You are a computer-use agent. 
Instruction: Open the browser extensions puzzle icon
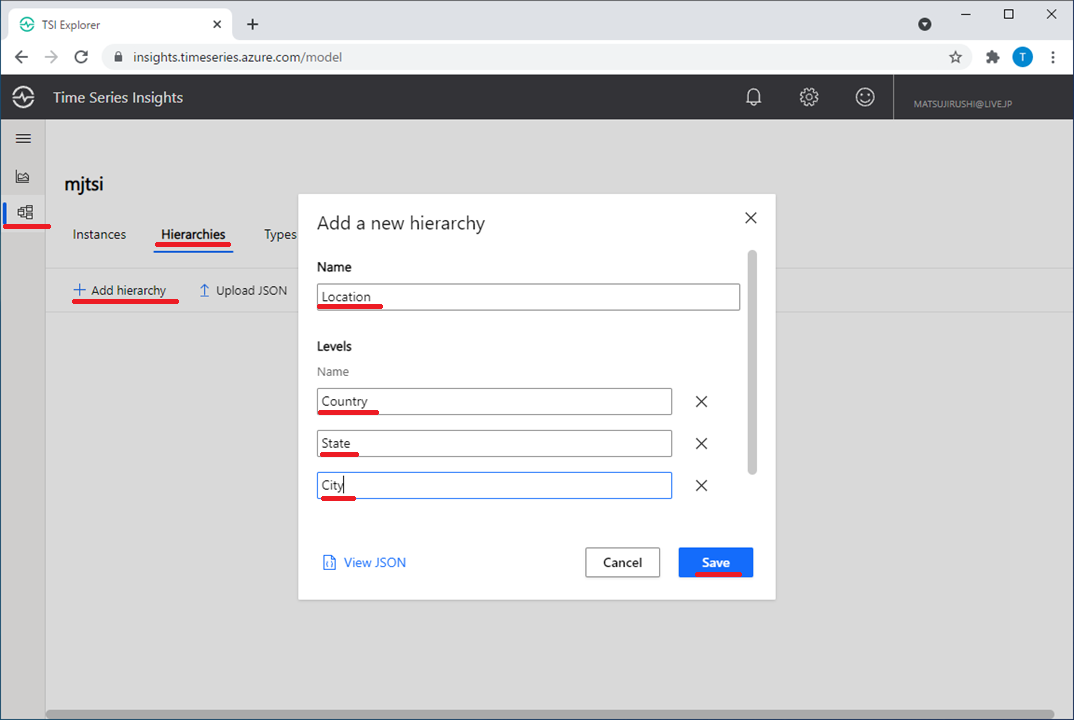click(992, 57)
